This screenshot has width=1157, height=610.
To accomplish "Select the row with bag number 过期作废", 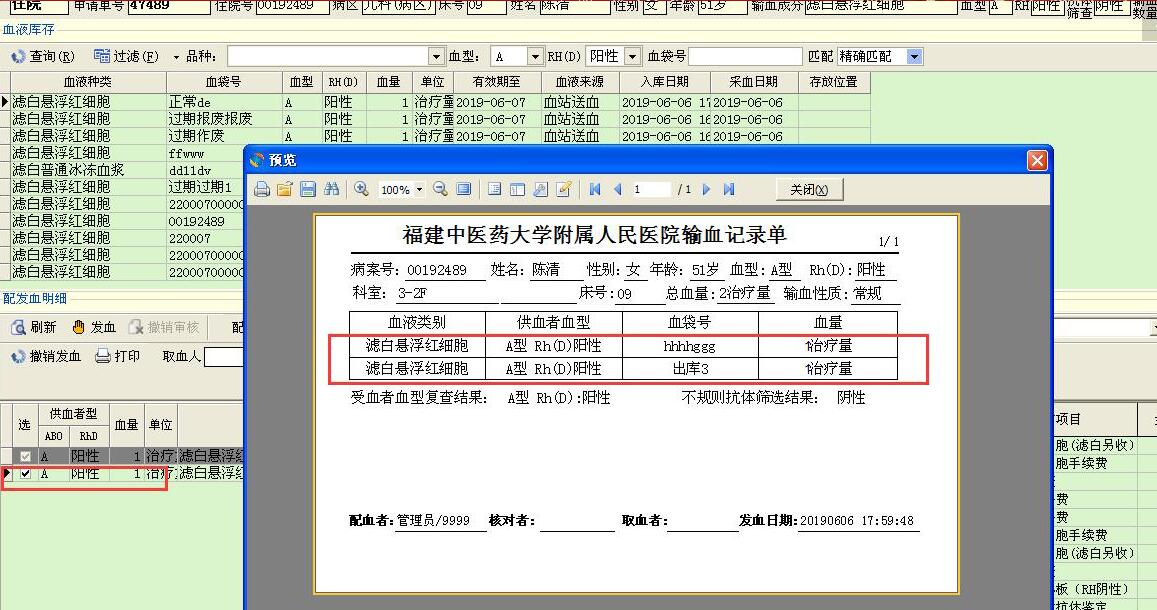I will 441,136.
